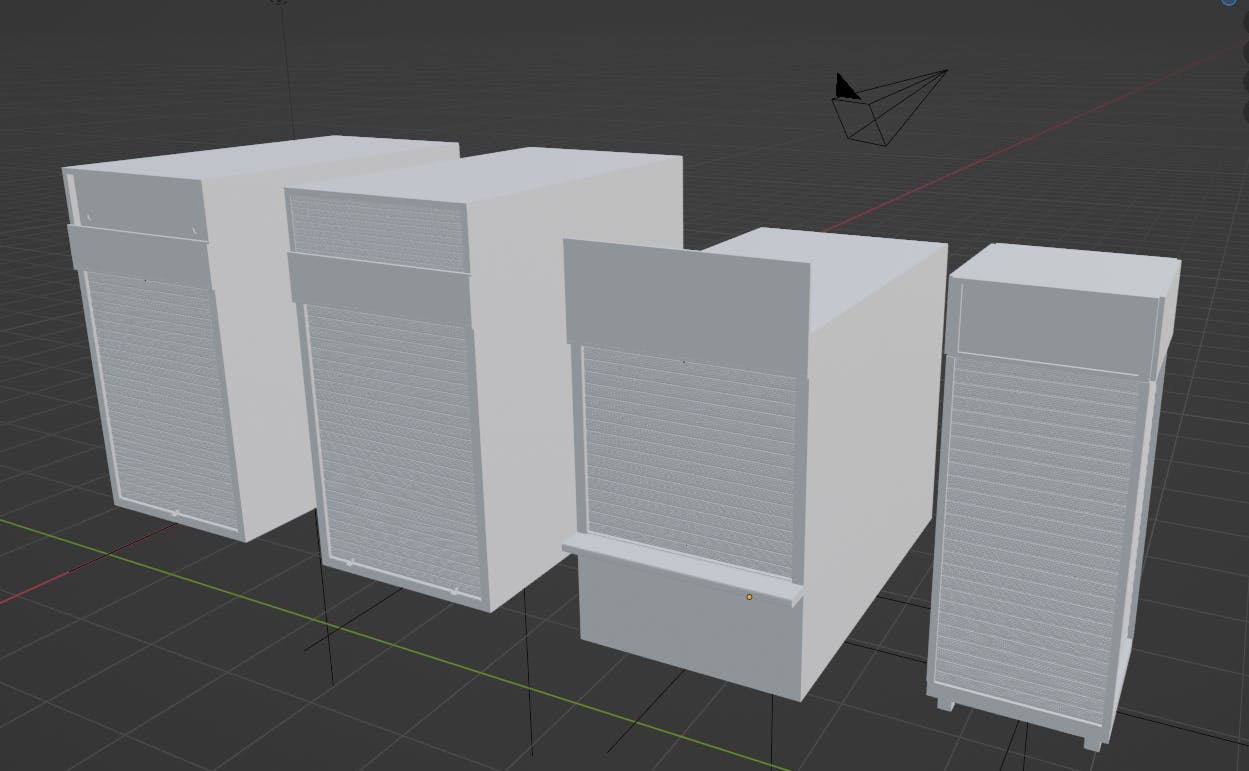Screen dimensions: 1249x771
Task: Click the right foot of the rightmost cabinet
Action: pyautogui.click(x=1094, y=743)
